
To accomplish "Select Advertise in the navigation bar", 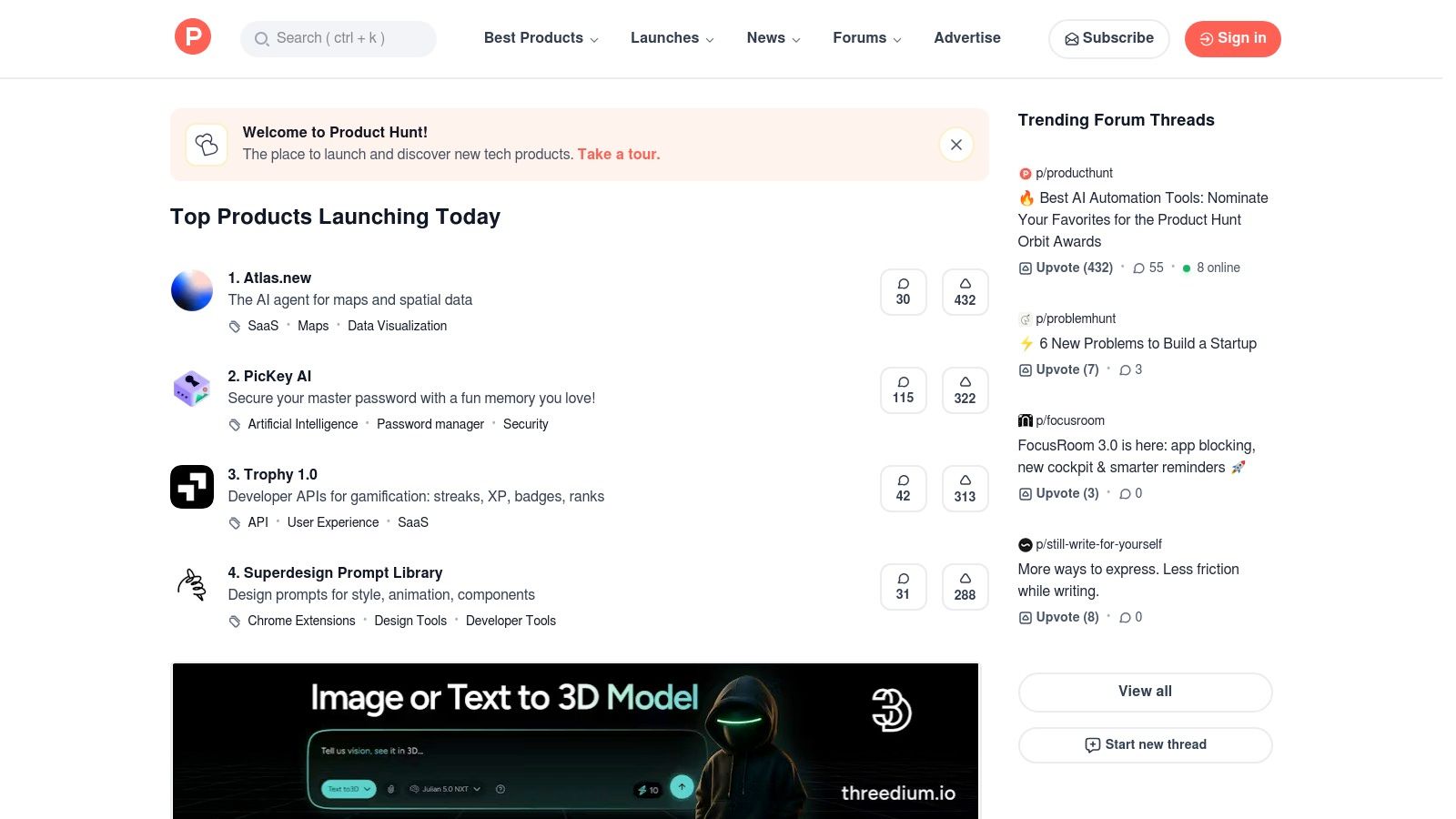I will click(x=966, y=38).
